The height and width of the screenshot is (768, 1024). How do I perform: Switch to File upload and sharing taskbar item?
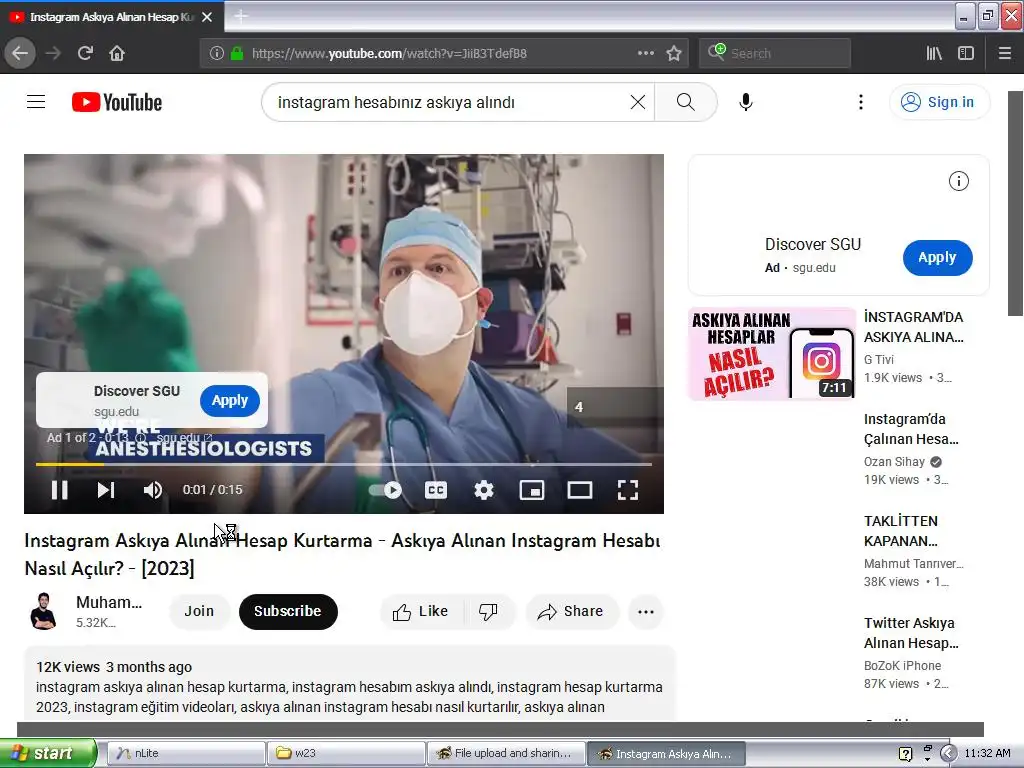[506, 753]
